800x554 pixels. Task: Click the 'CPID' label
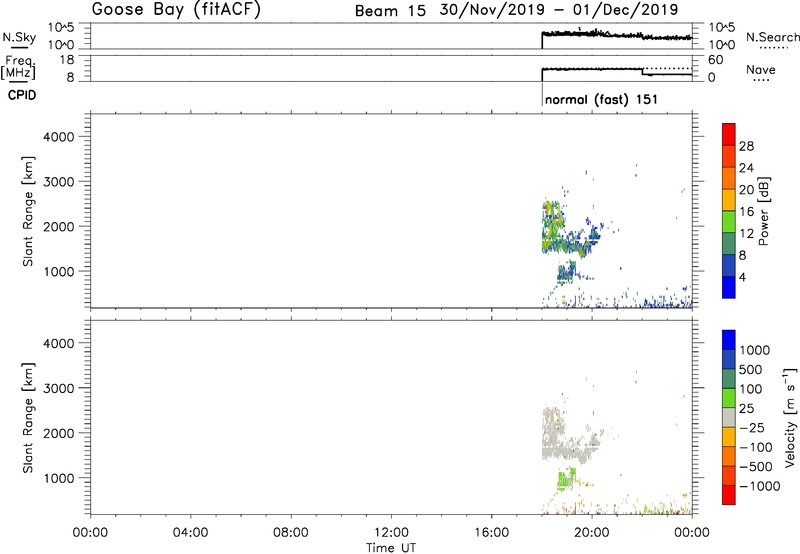point(22,95)
